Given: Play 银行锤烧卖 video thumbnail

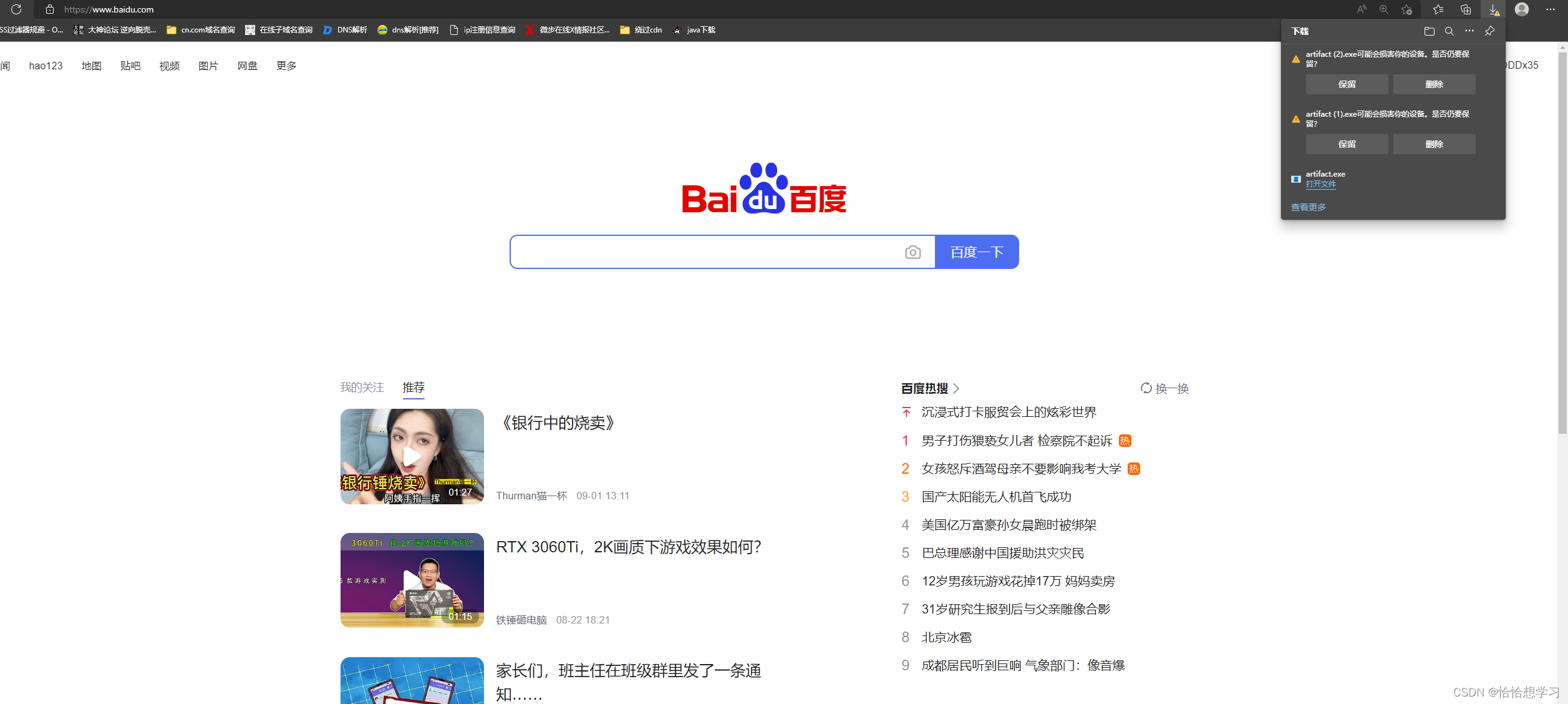Looking at the screenshot, I should 412,456.
